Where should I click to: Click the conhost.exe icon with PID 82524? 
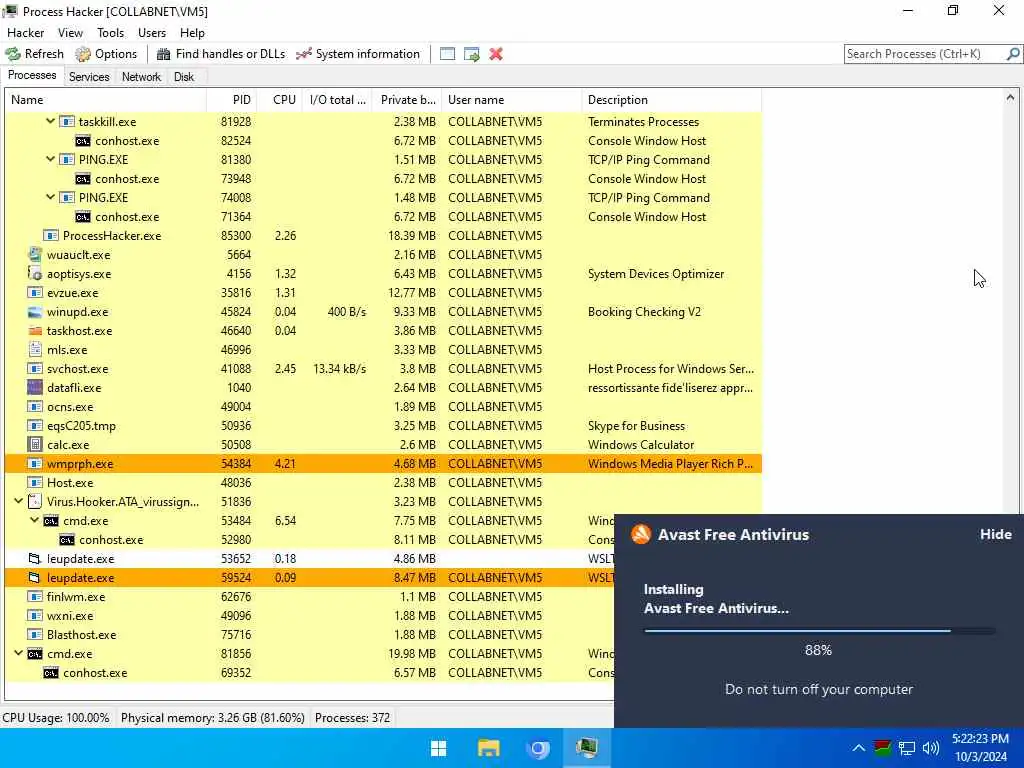[x=83, y=140]
